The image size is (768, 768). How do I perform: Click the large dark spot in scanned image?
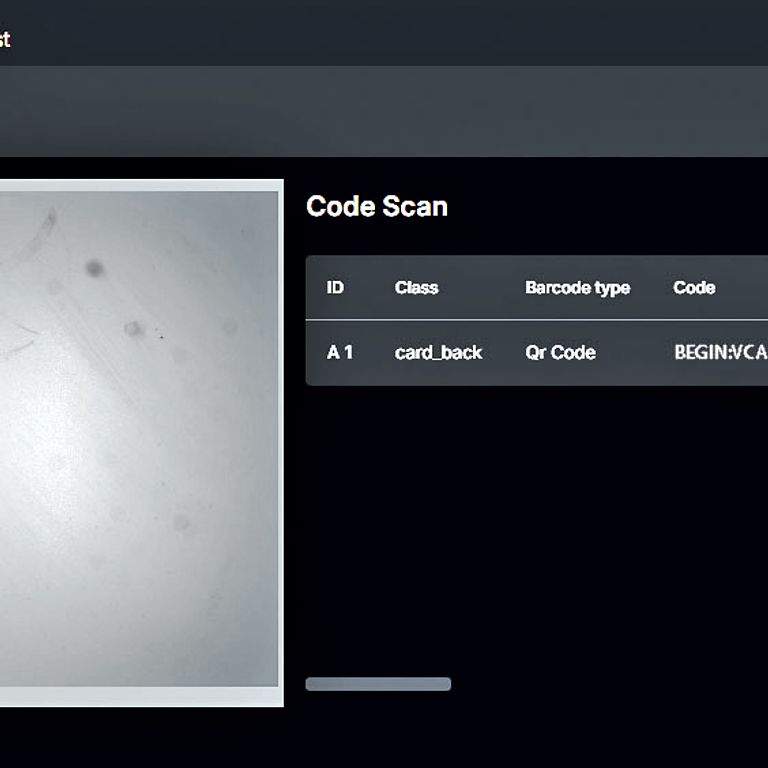94,268
